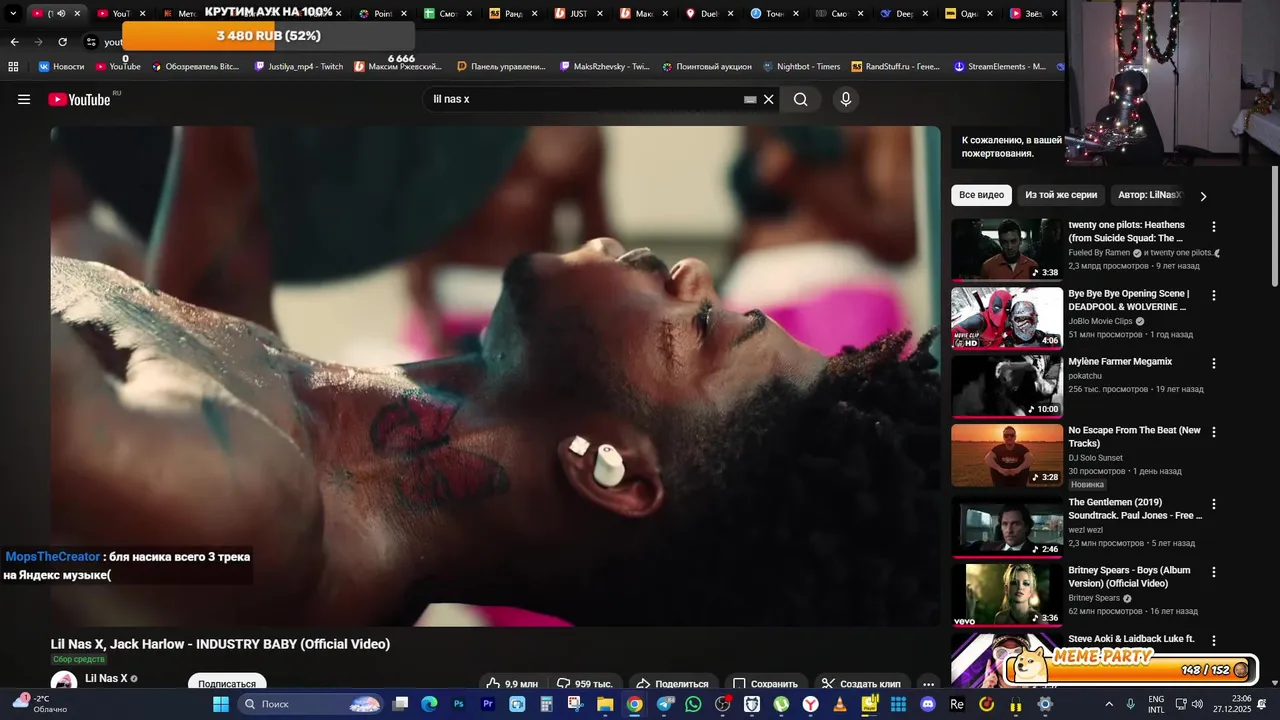The height and width of the screenshot is (720, 1280).
Task: Click the 'Создать клип' button
Action: click(x=861, y=684)
